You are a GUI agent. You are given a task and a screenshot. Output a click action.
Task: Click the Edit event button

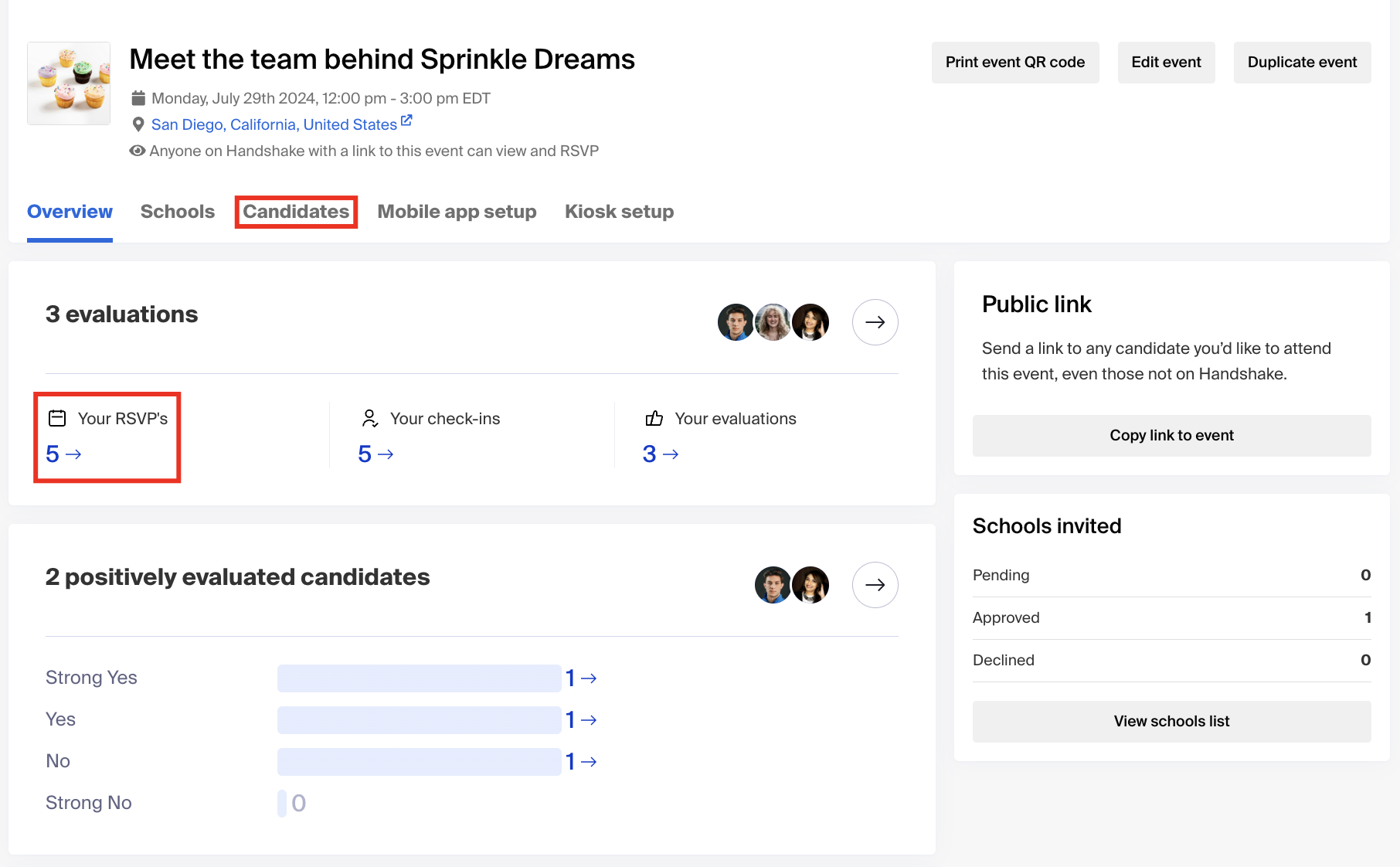pos(1166,63)
